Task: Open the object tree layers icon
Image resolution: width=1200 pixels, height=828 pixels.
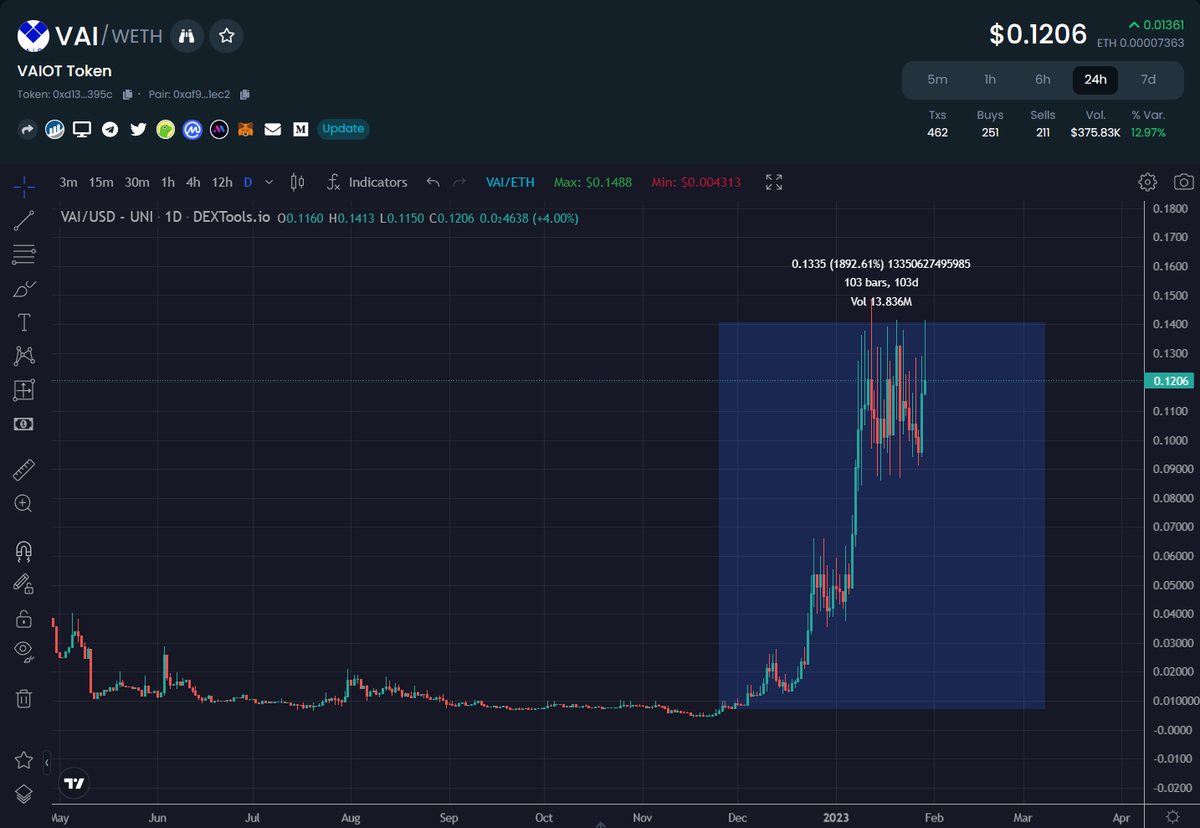Action: coord(24,794)
